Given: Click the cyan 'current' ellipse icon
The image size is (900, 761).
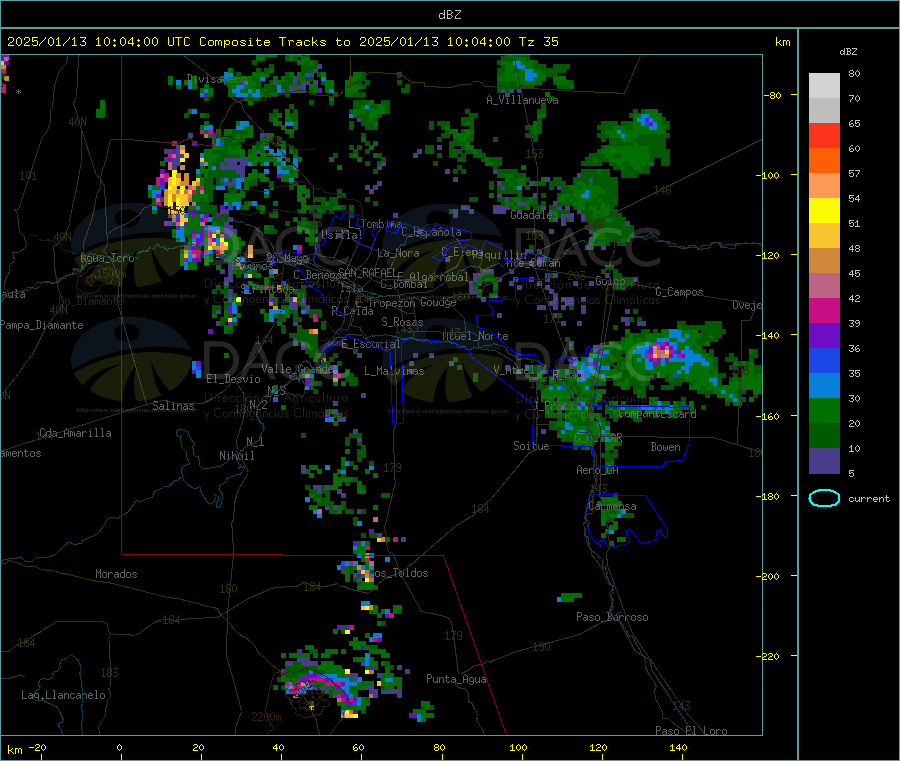Looking at the screenshot, I should (824, 498).
